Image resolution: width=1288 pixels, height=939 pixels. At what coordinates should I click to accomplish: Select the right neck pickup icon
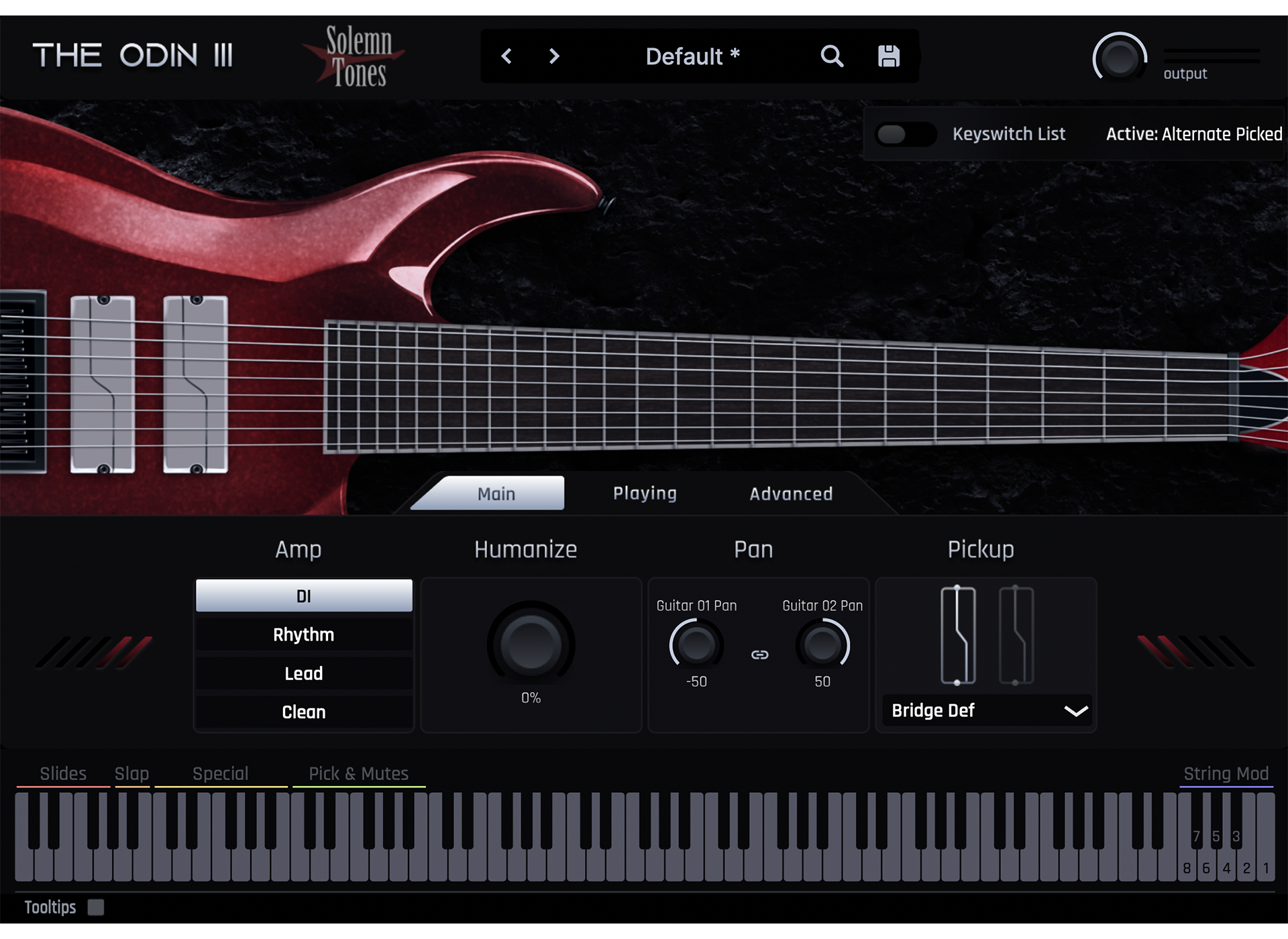[x=1016, y=635]
